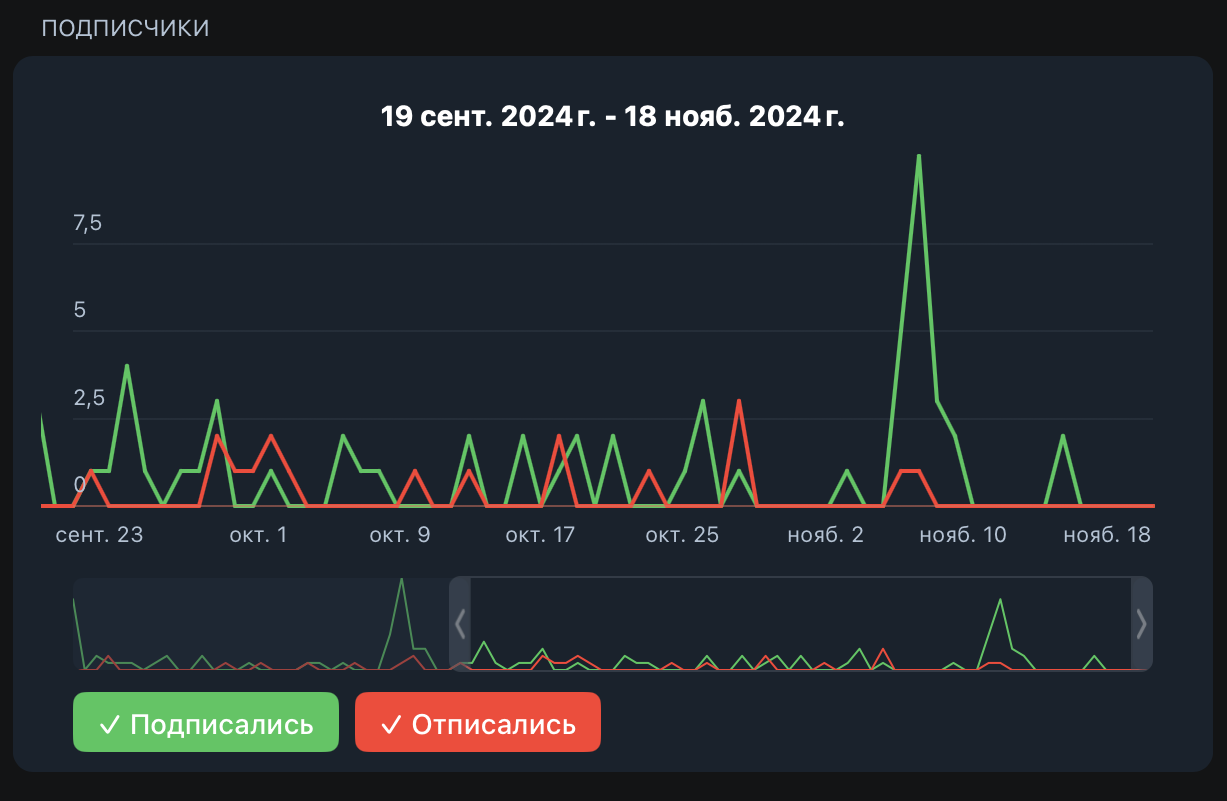Open the chart title date range text
This screenshot has height=801, width=1227.
pos(613,115)
